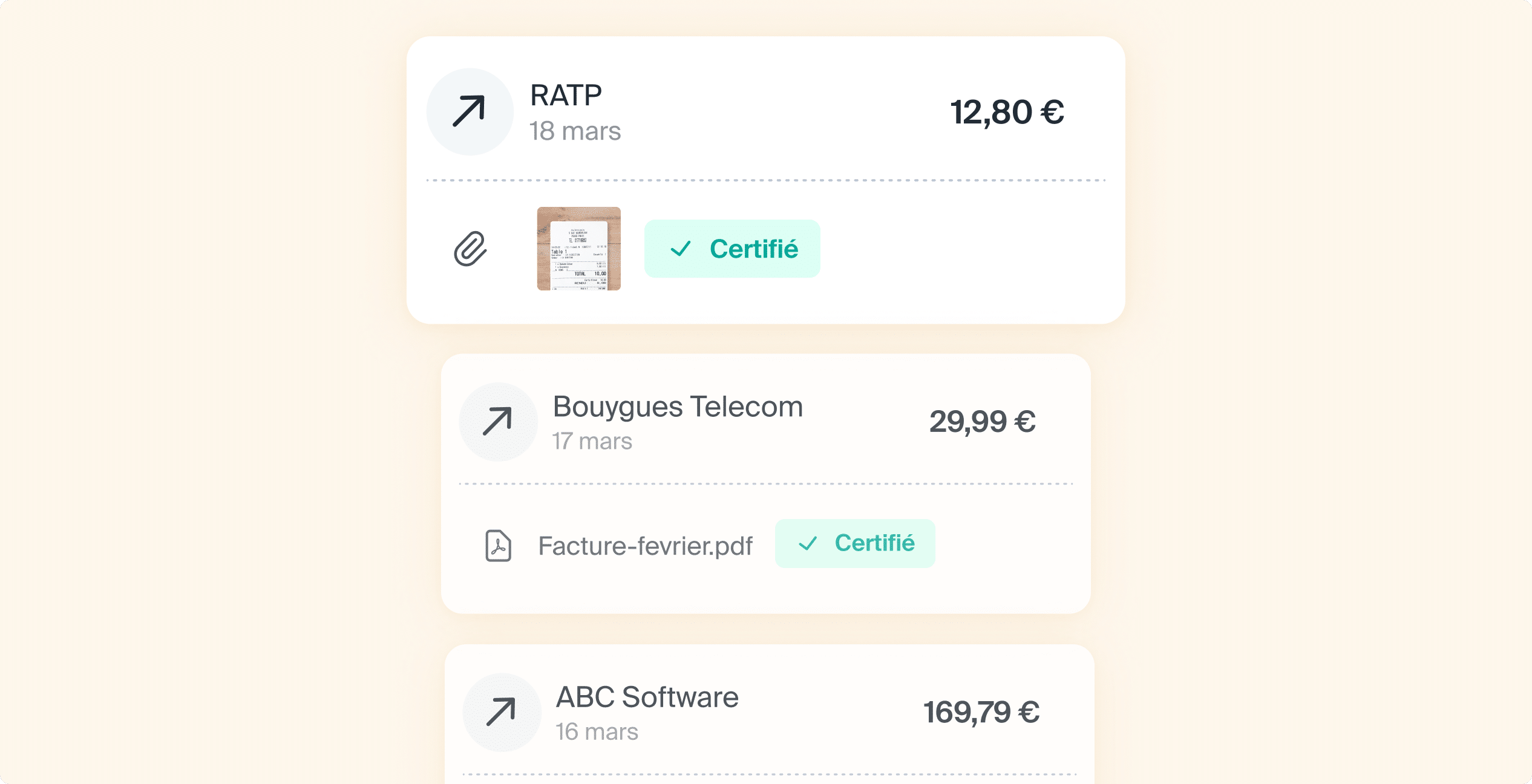Click the 169,79 € amount
The height and width of the screenshot is (784, 1532).
pyautogui.click(x=981, y=712)
